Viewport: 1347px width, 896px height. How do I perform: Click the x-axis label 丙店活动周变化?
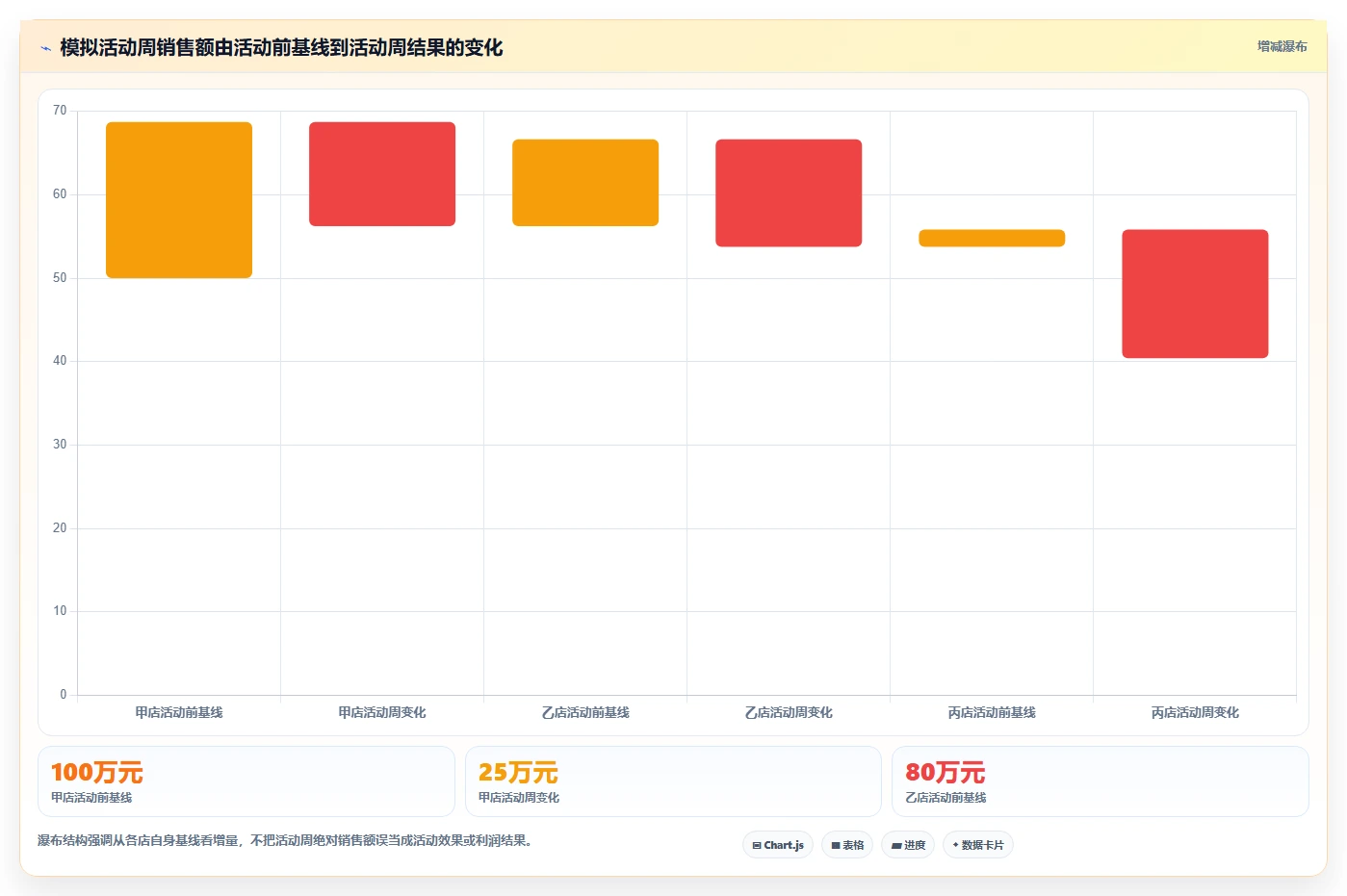pos(1195,713)
